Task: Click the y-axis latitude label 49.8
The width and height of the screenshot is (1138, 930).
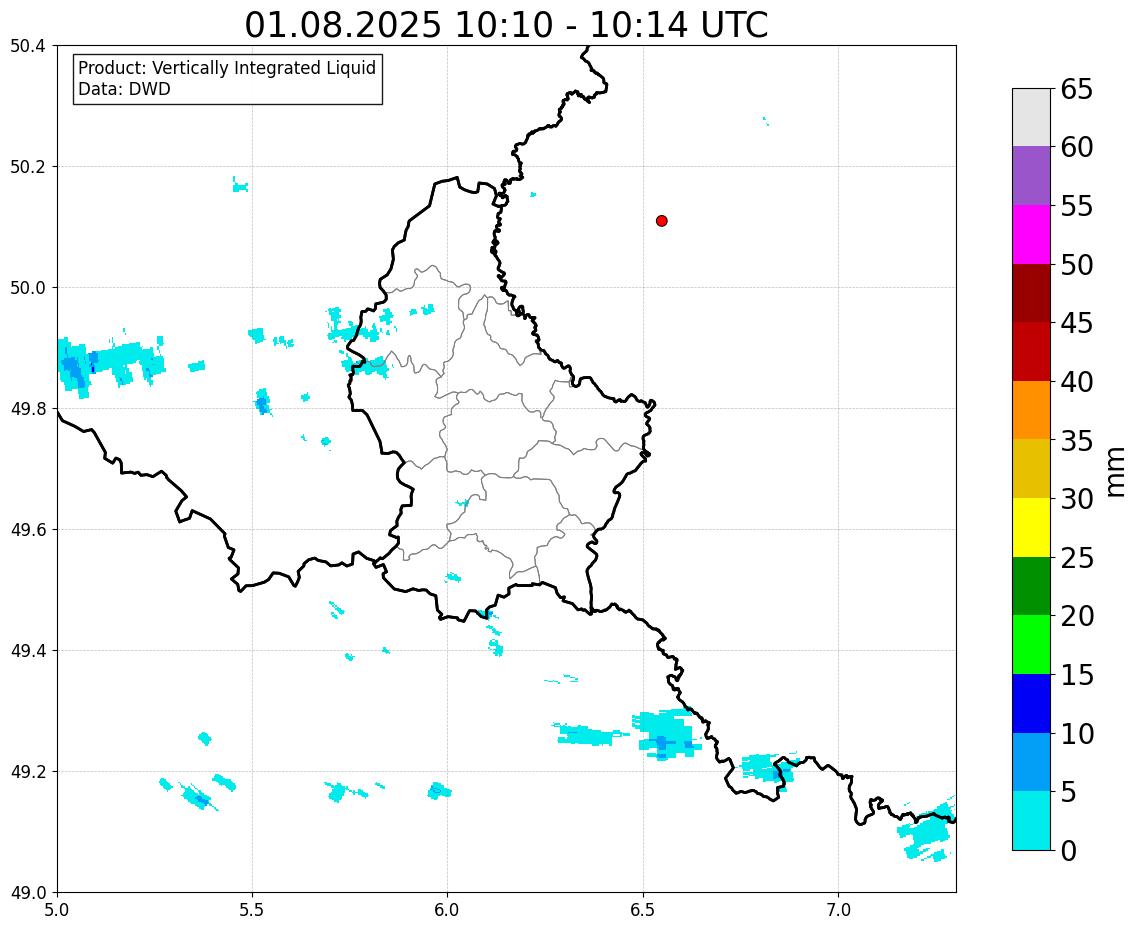Action: [x=28, y=409]
